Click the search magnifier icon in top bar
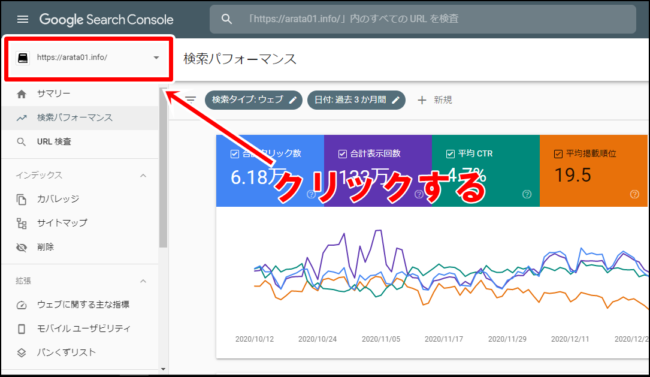The image size is (650, 377). pos(226,19)
